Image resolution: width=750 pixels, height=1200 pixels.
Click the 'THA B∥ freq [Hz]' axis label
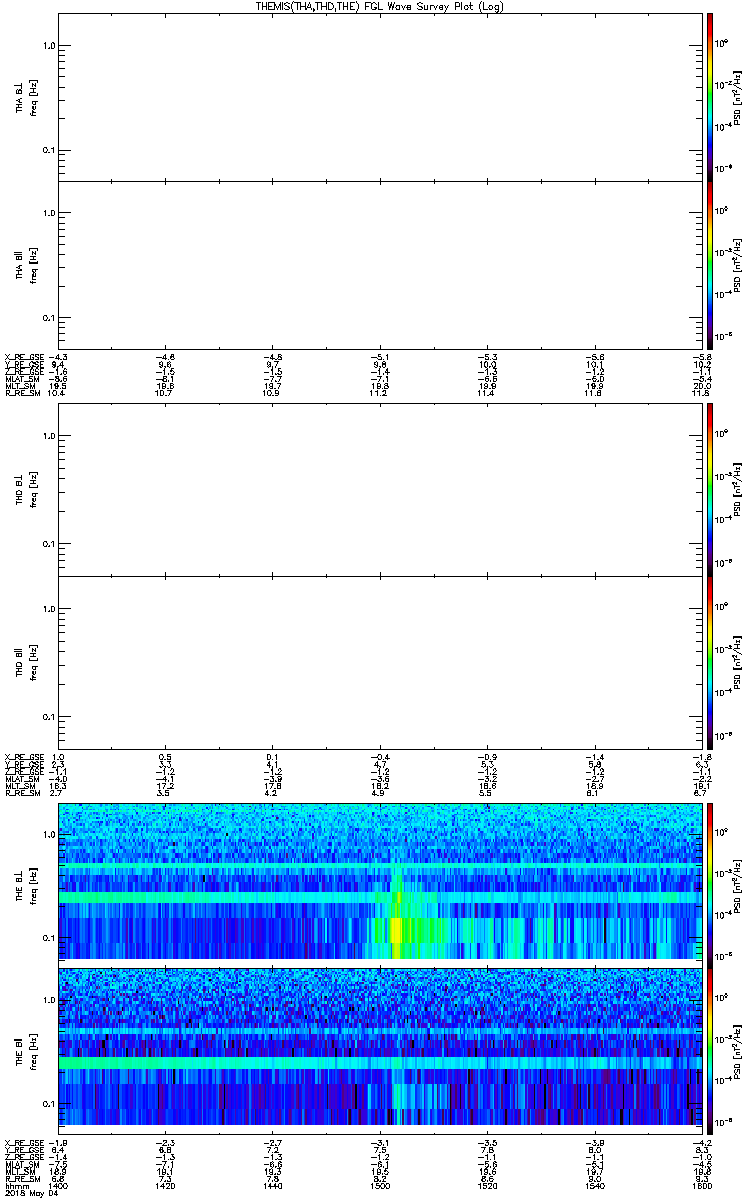coord(26,264)
